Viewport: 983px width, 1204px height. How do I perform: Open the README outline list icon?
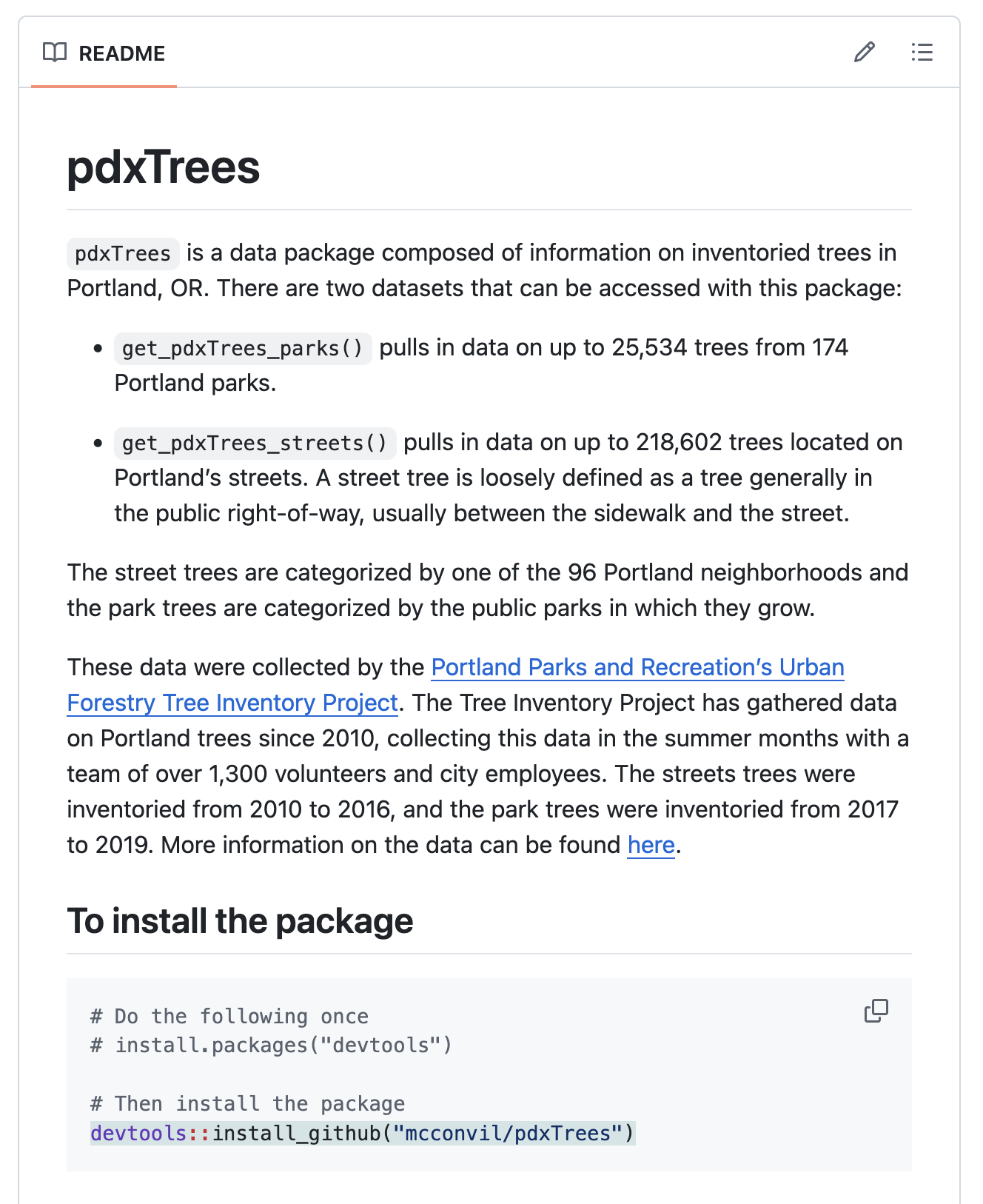coord(922,53)
